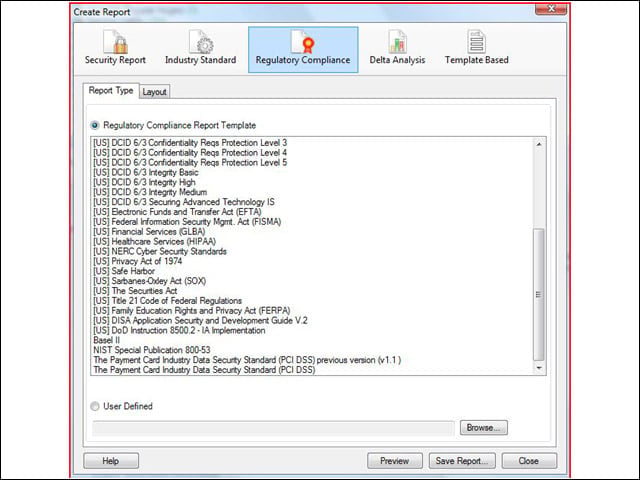
Task: Switch to the Report Type tab
Action: 111,91
